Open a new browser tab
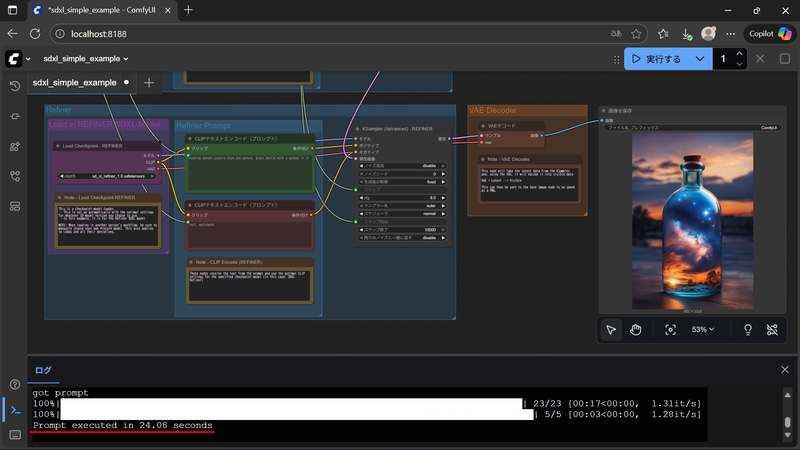The image size is (800, 450). [188, 10]
